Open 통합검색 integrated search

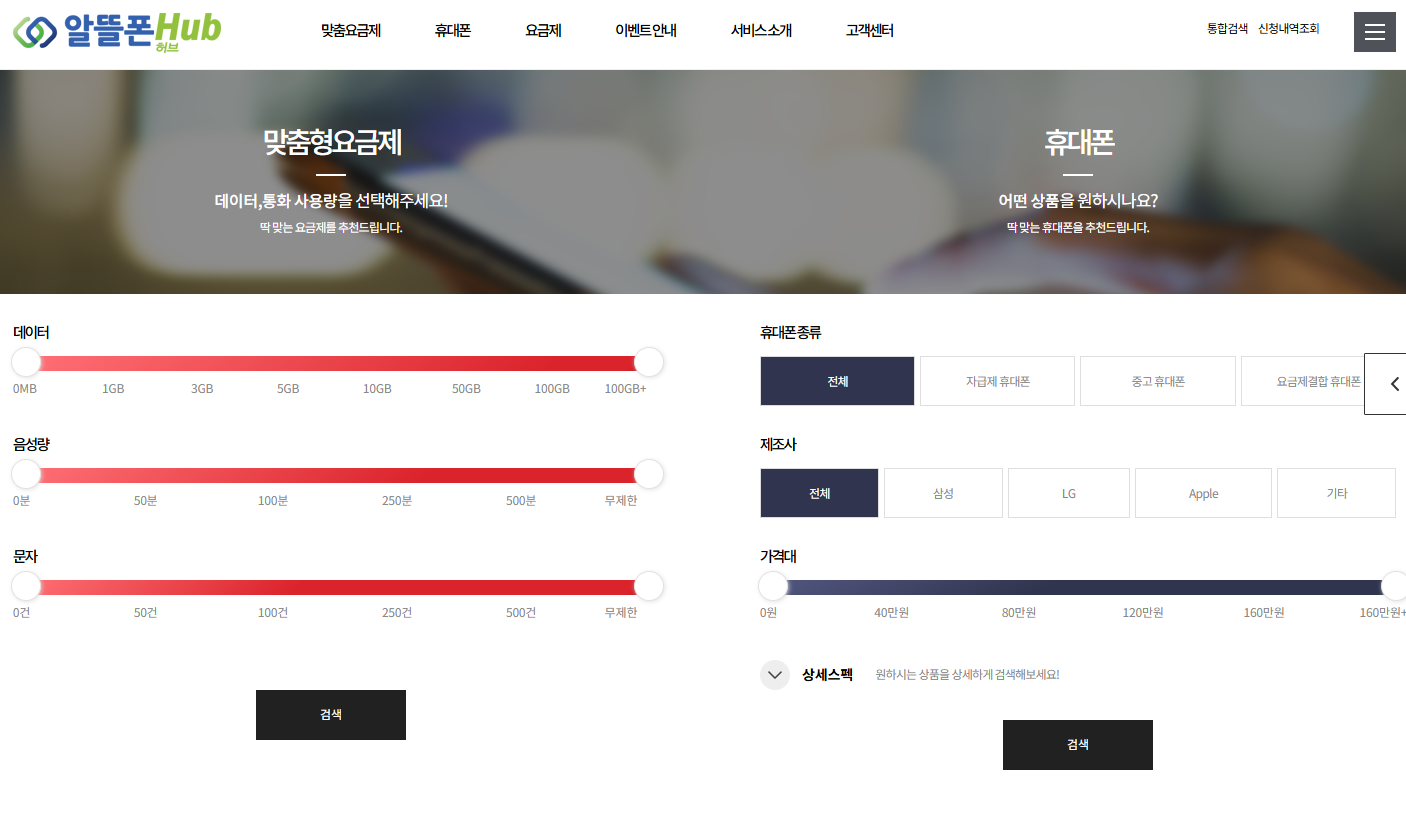coord(1226,29)
